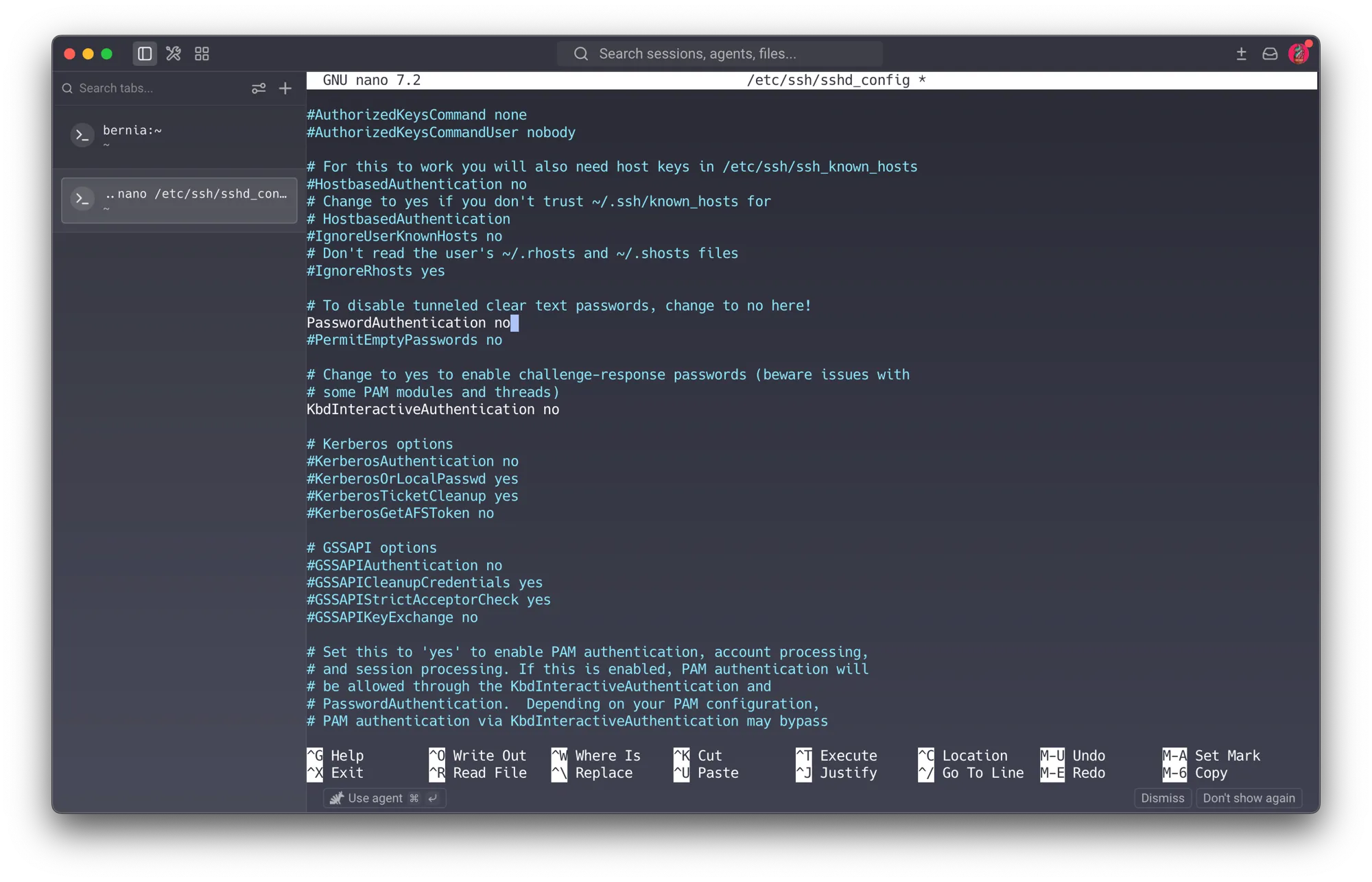Add a new tab with plus icon

[x=285, y=88]
